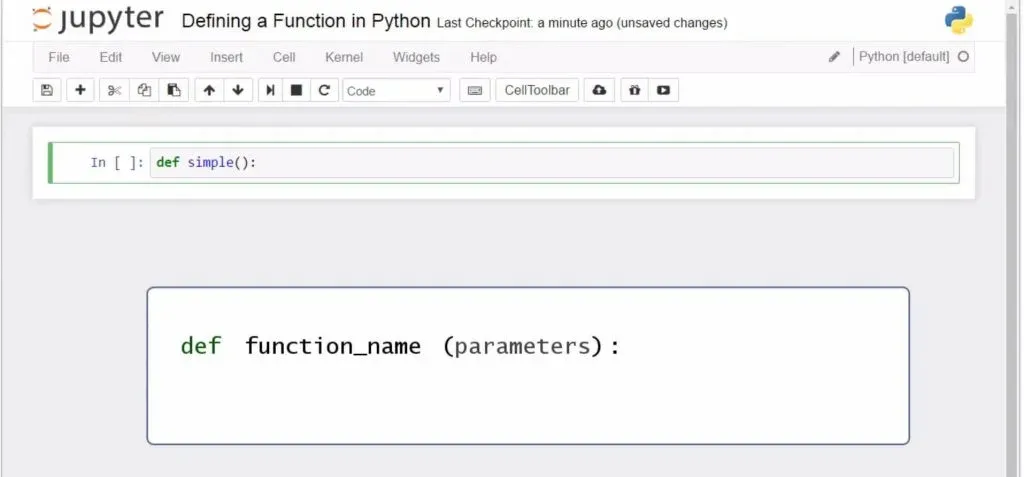
Task: Copy selected cell using the copy icon
Action: point(144,90)
